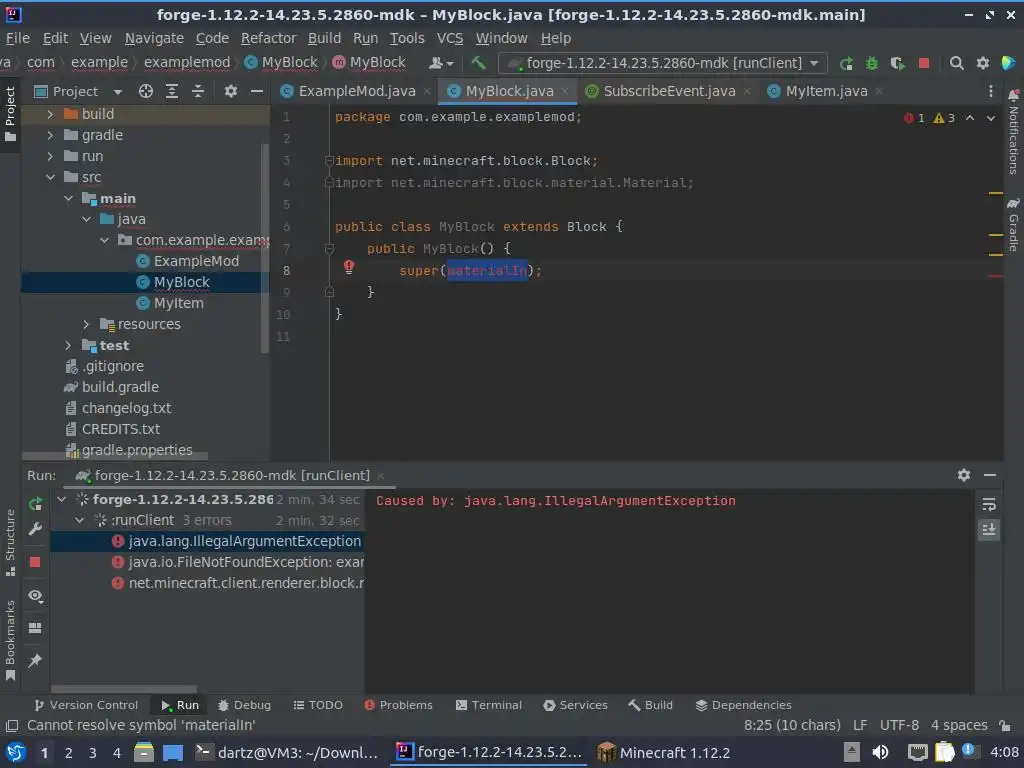This screenshot has height=768, width=1024.
Task: Open Search Everywhere magnifier icon
Action: click(x=957, y=63)
